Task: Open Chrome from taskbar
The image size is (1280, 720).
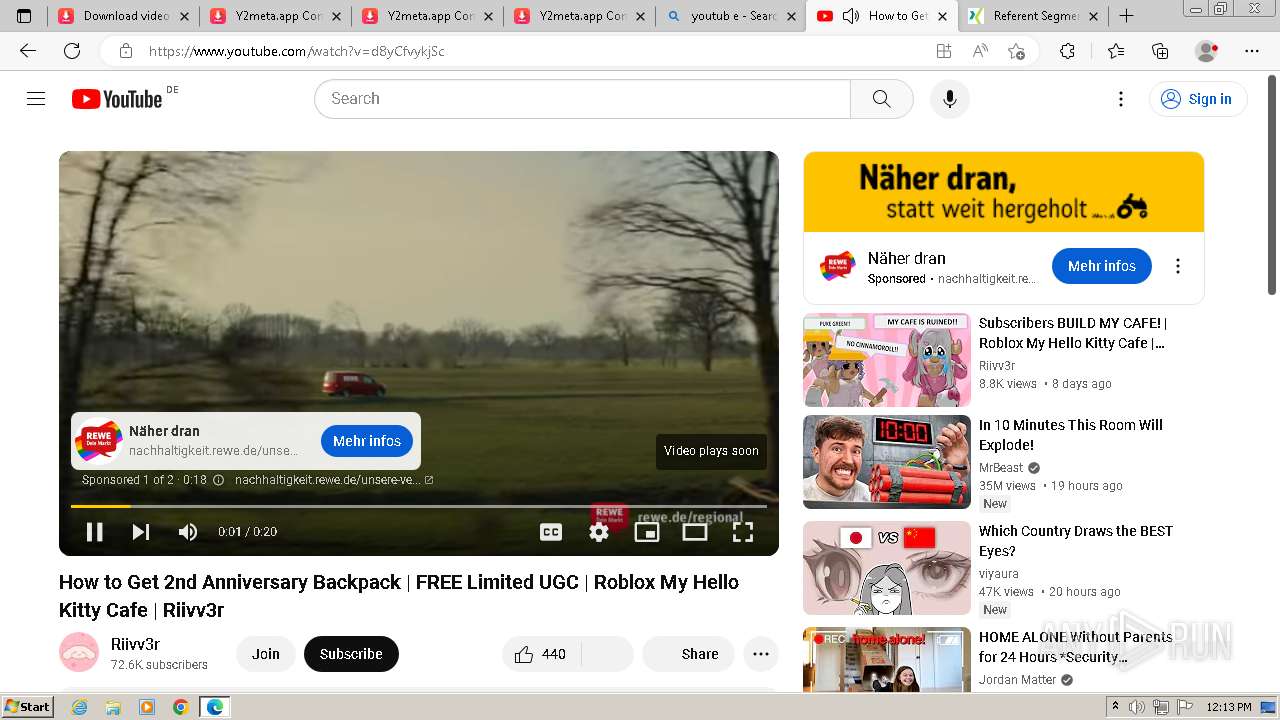Action: [x=180, y=707]
